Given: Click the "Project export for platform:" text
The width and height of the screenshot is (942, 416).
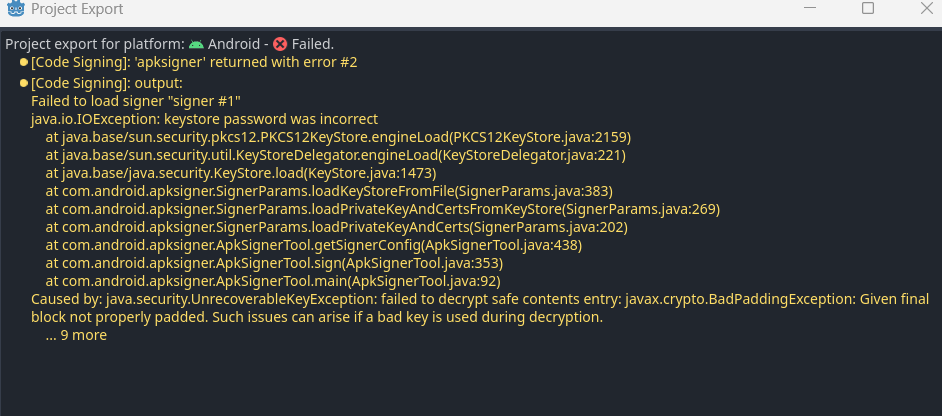Looking at the screenshot, I should coord(95,44).
